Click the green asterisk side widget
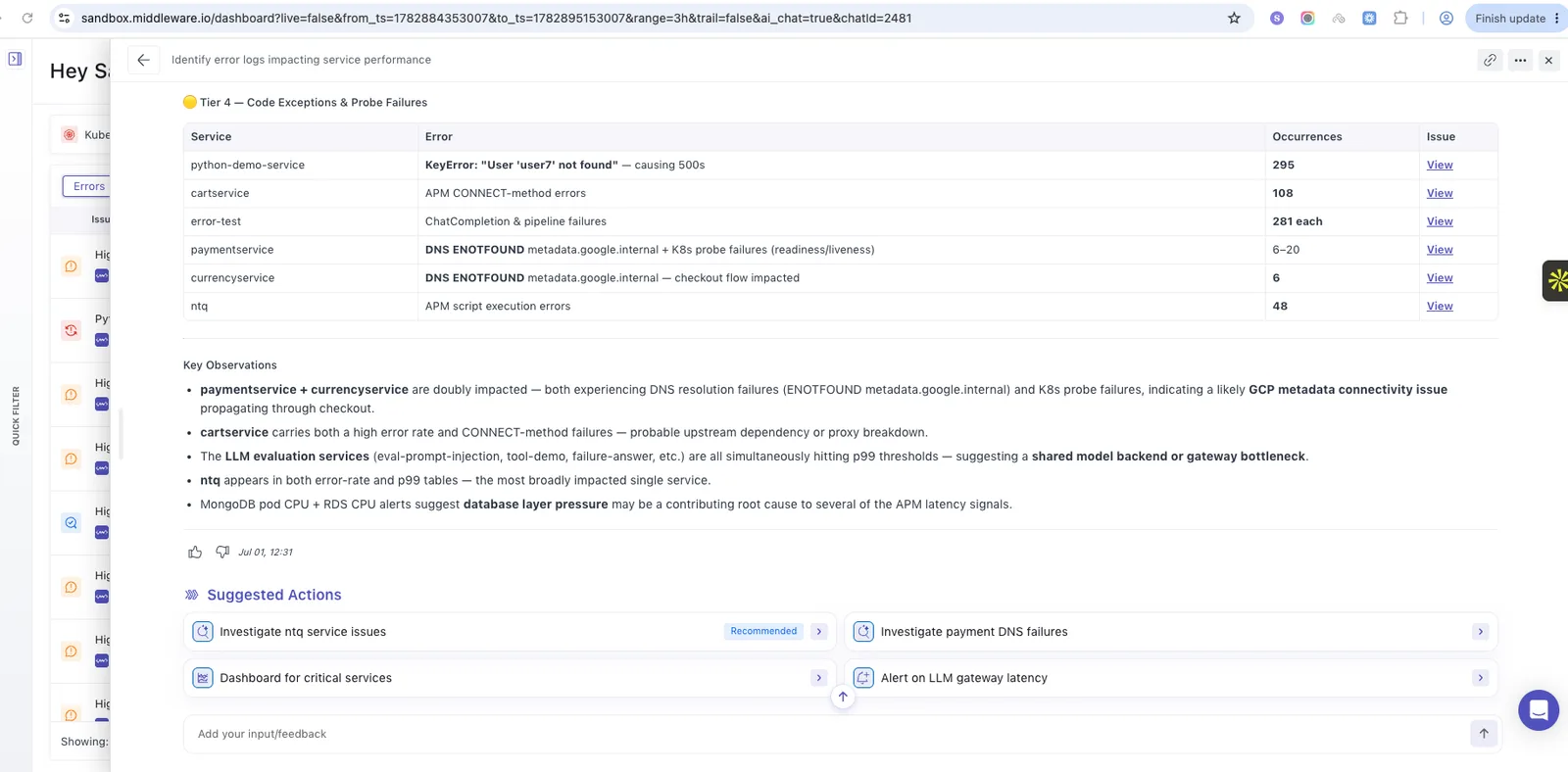 (1556, 281)
